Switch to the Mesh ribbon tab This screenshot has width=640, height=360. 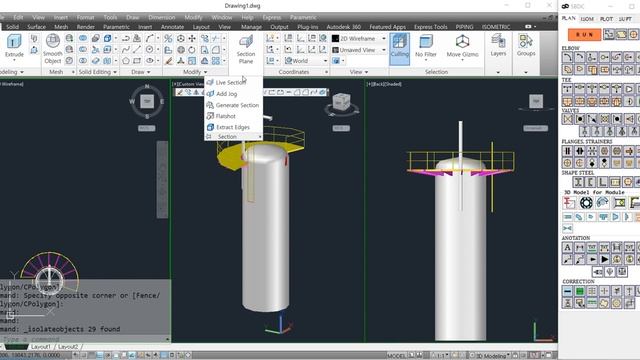pos(61,27)
